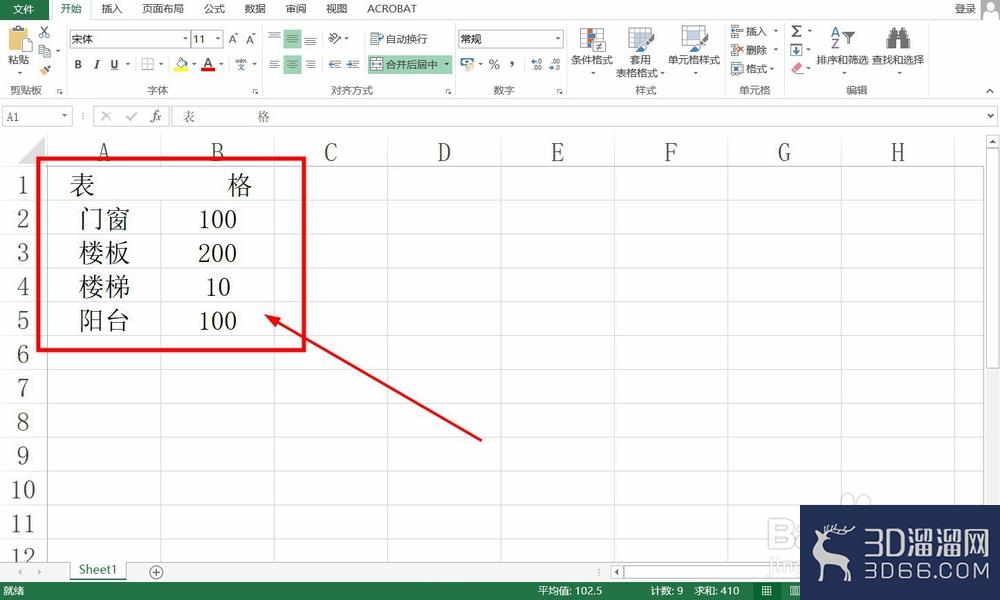This screenshot has height=600, width=1000.
Task: Open the font size 11 dropdown
Action: pos(218,39)
